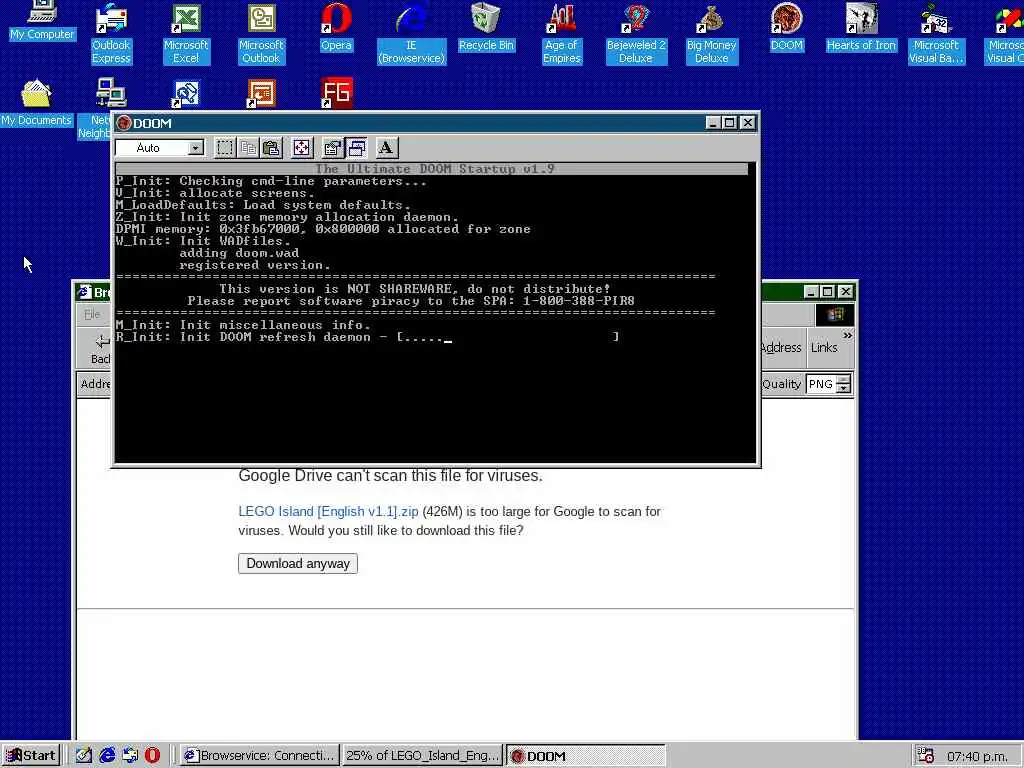Toggle the Background button in the DOOM toolbar

[x=356, y=148]
